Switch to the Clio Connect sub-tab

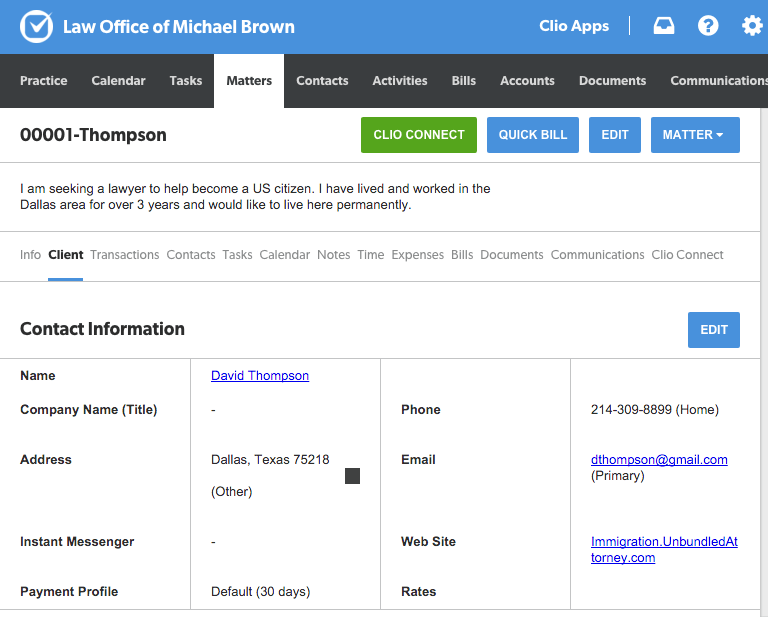687,255
